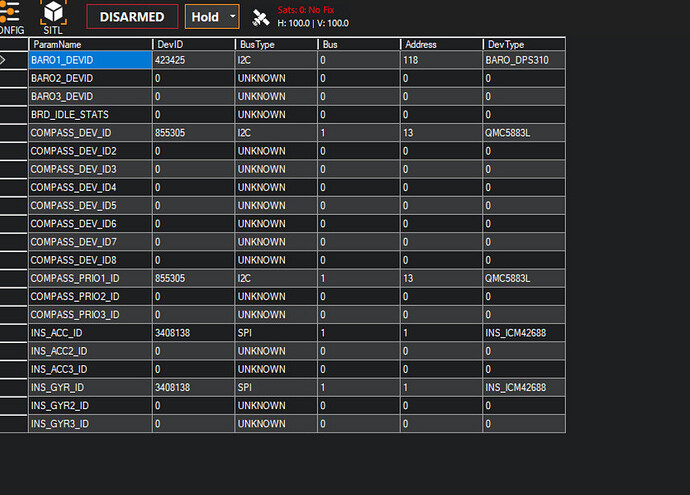Click the Address column header
The image size is (690, 495).
442,44
